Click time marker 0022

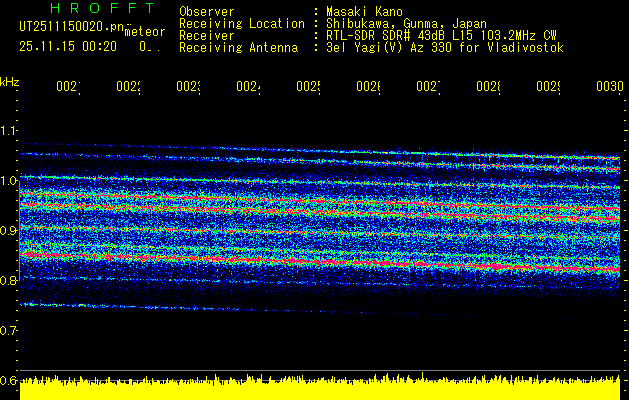[129, 87]
